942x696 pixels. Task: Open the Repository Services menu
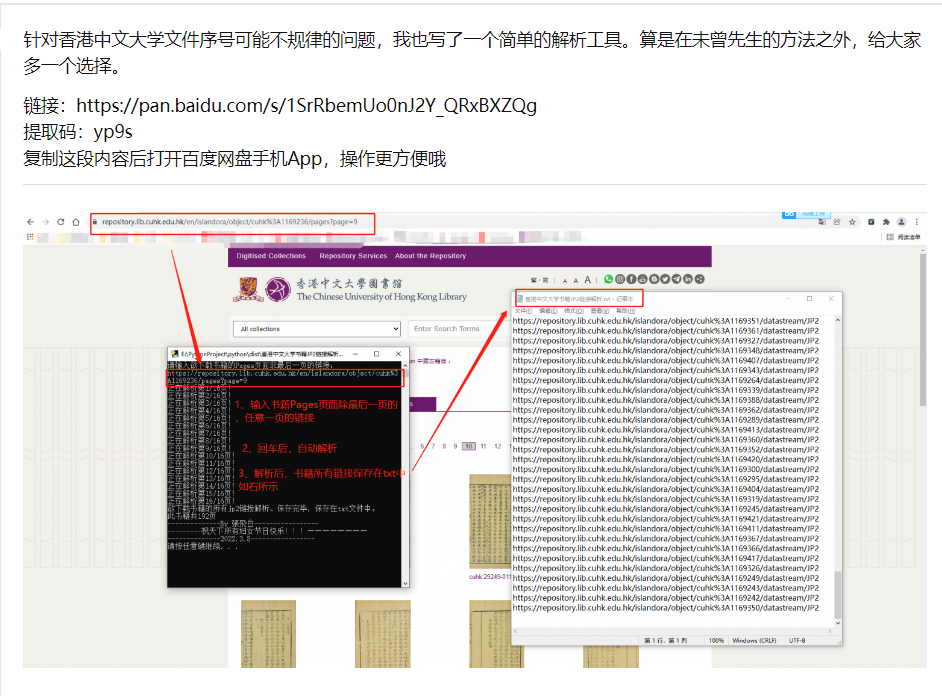(353, 256)
